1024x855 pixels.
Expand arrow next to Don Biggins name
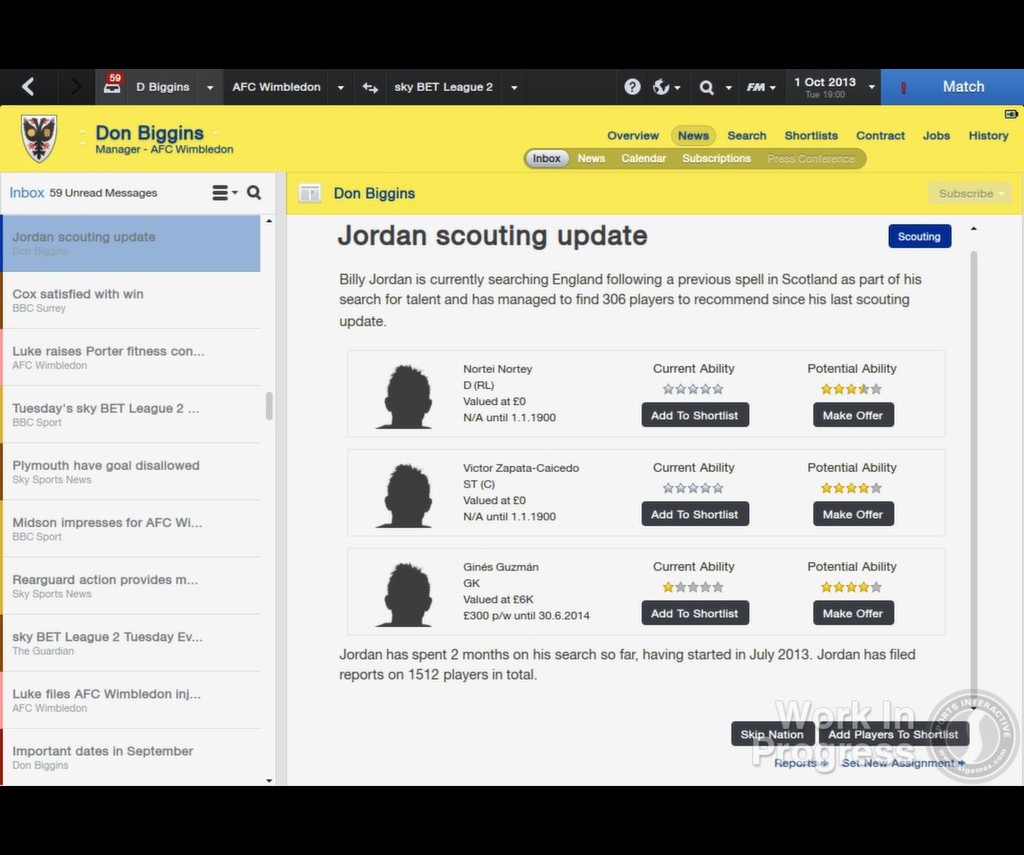click(x=216, y=133)
